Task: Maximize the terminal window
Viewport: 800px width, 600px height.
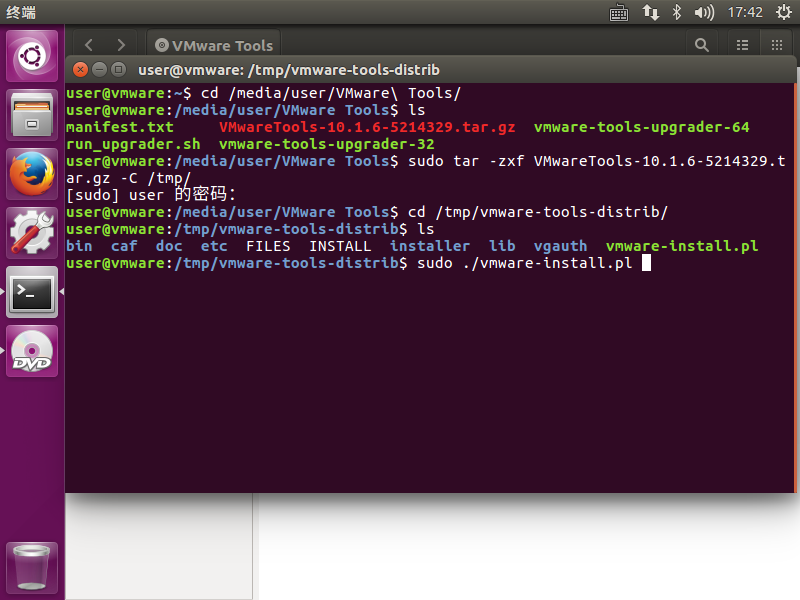Action: 118,69
